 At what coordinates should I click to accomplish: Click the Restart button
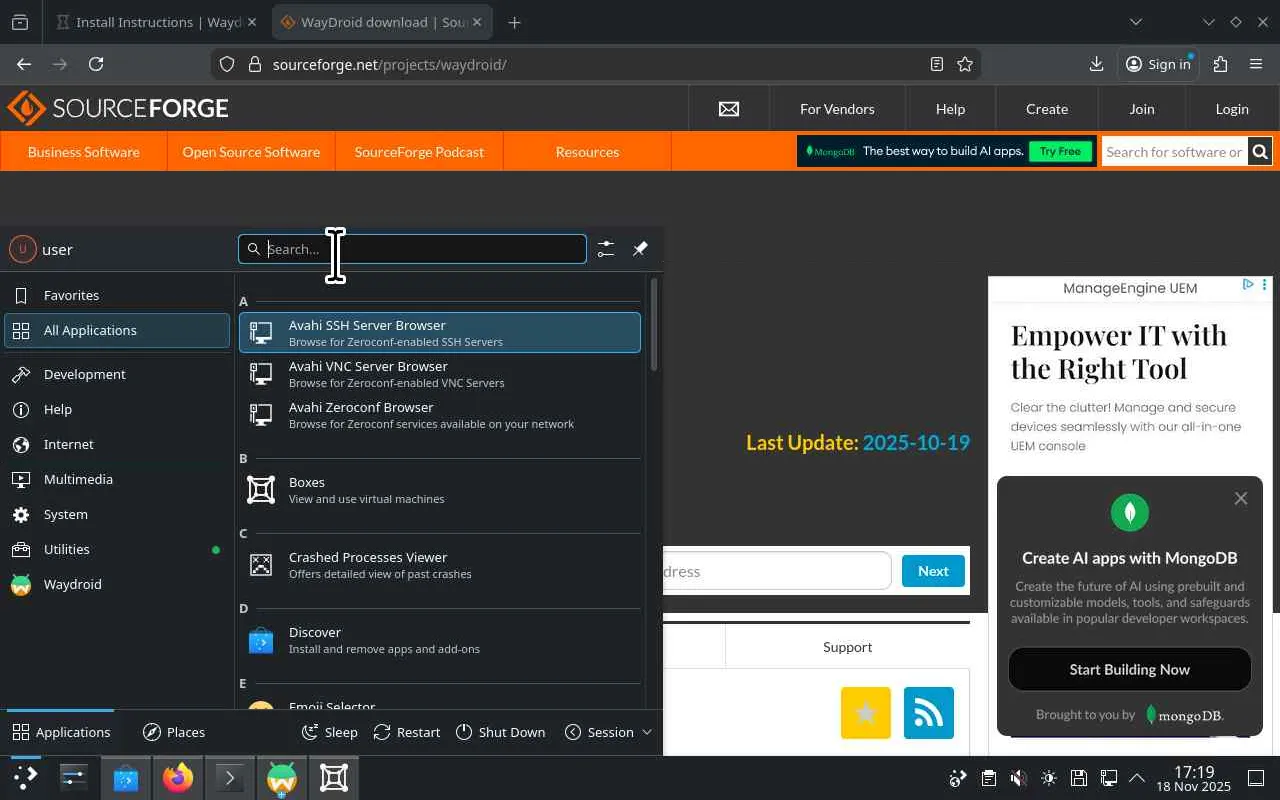407,732
